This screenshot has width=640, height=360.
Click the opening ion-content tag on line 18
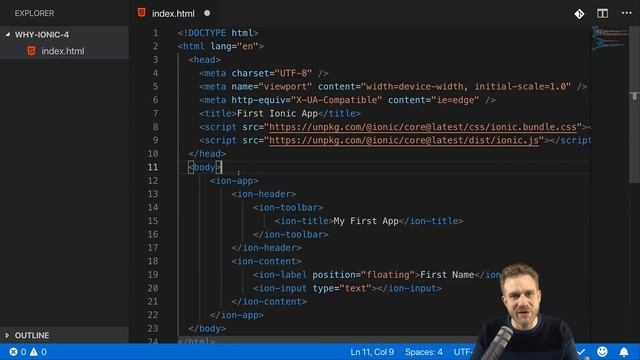click(x=266, y=262)
